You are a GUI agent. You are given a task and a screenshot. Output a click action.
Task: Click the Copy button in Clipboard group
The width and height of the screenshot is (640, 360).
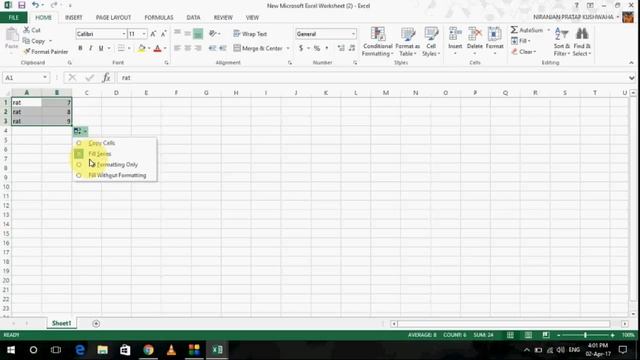pyautogui.click(x=34, y=41)
